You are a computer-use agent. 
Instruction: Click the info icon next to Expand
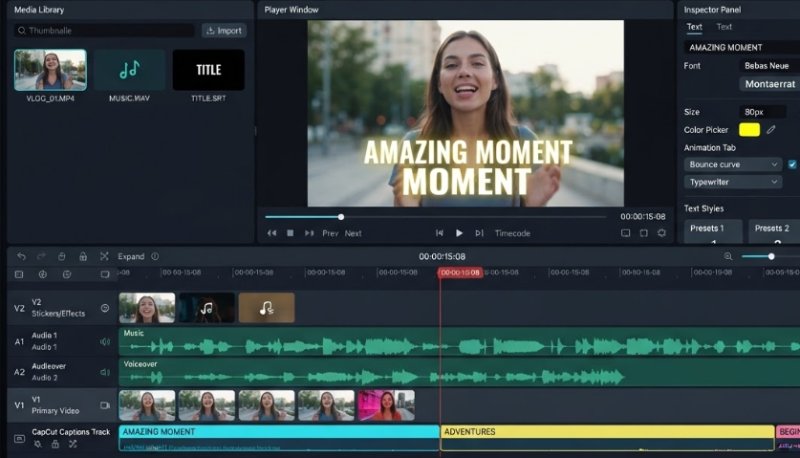point(155,256)
